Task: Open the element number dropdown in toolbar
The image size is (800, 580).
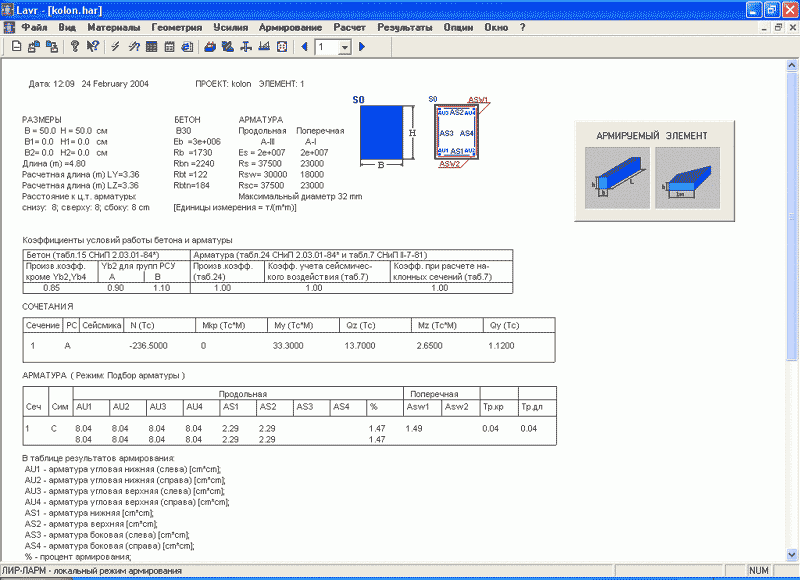Action: [344, 47]
